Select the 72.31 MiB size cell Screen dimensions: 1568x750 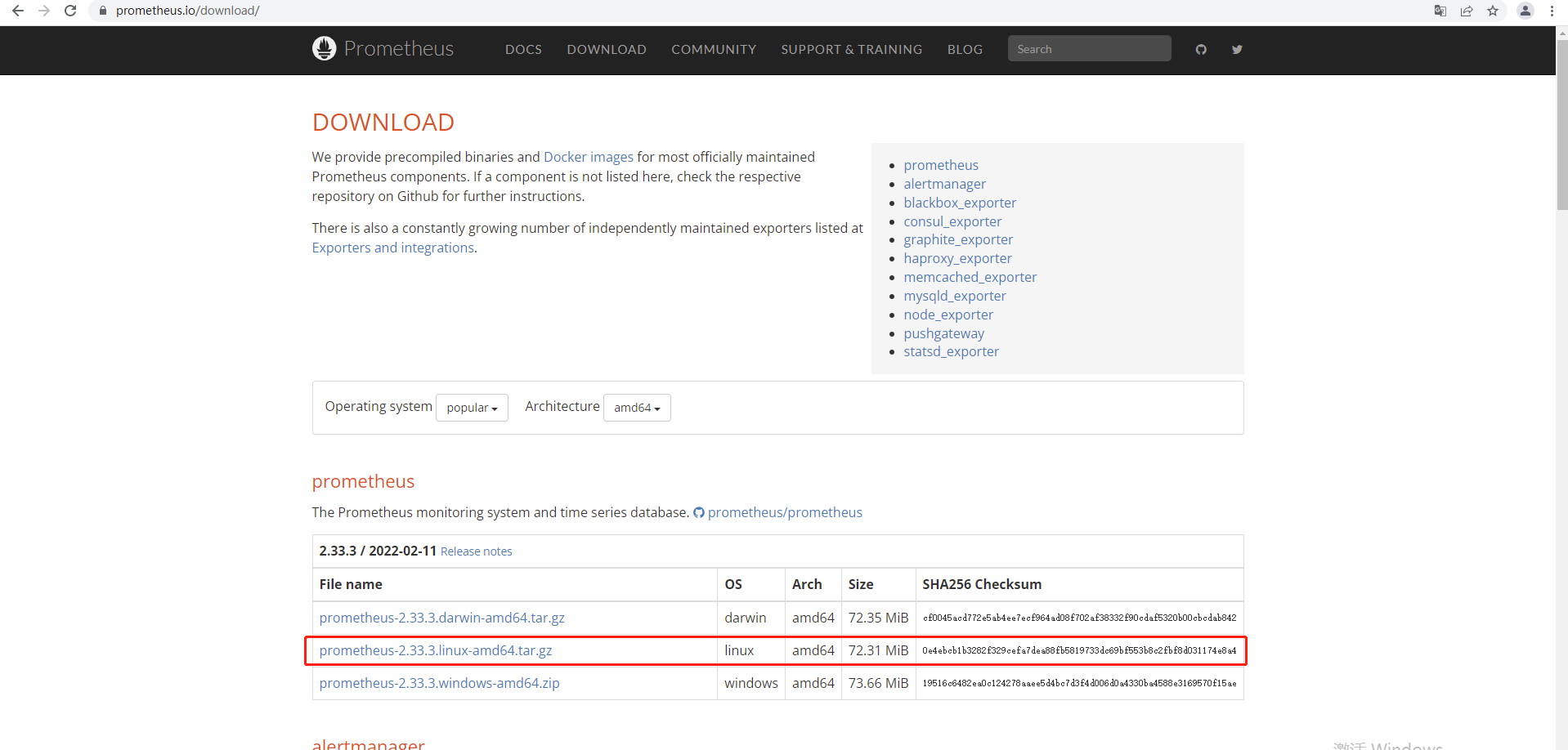tap(878, 650)
